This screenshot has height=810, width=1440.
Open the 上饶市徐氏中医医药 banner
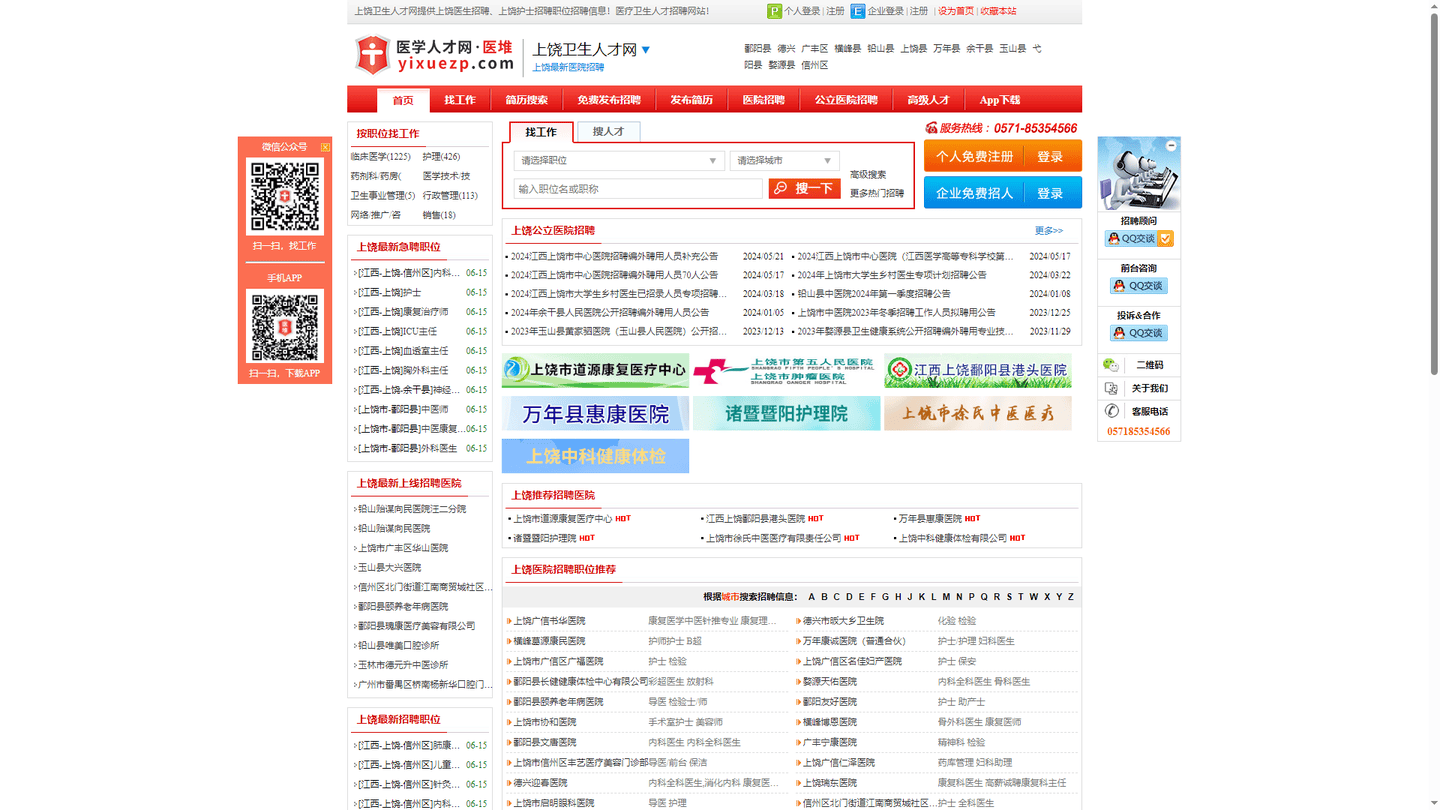click(x=978, y=414)
